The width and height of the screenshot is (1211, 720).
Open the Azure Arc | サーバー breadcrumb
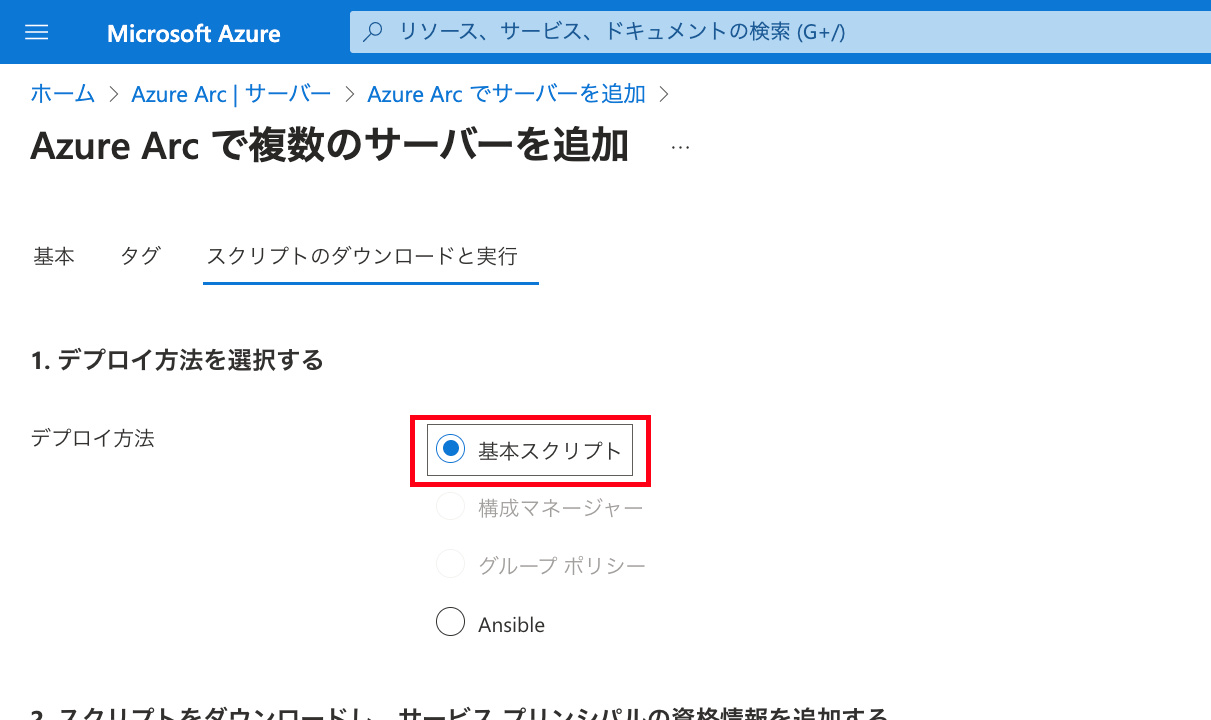(231, 94)
